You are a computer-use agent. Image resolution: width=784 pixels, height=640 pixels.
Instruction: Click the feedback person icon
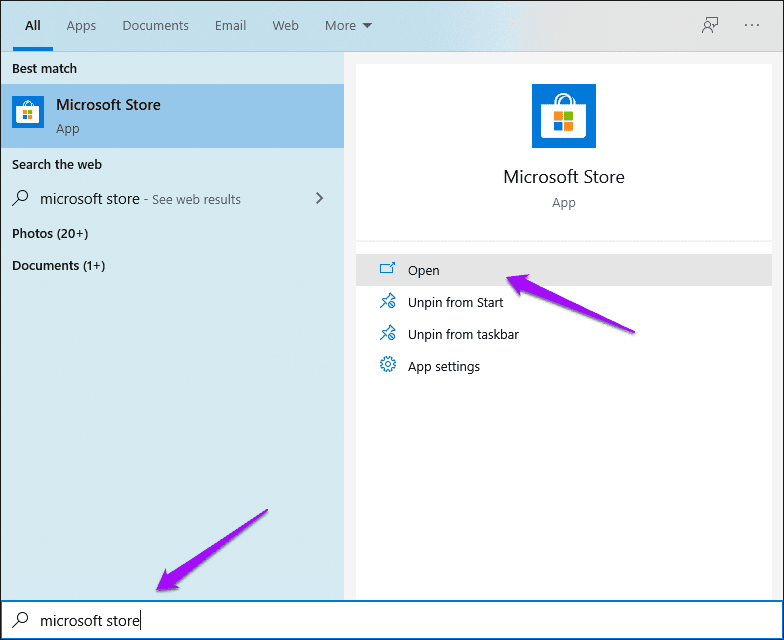point(710,25)
